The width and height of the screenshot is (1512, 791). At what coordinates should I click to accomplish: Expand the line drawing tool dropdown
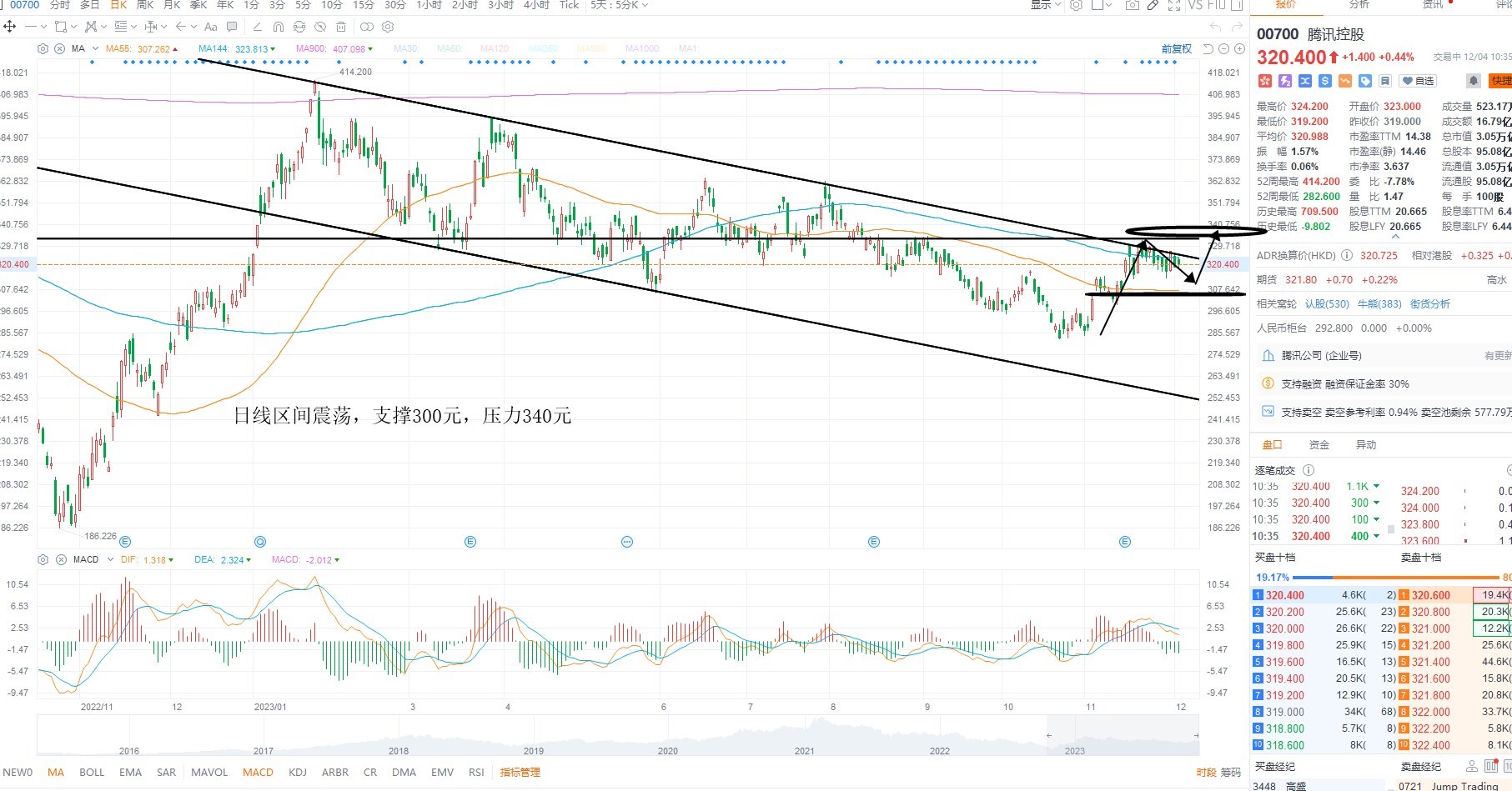(43, 27)
